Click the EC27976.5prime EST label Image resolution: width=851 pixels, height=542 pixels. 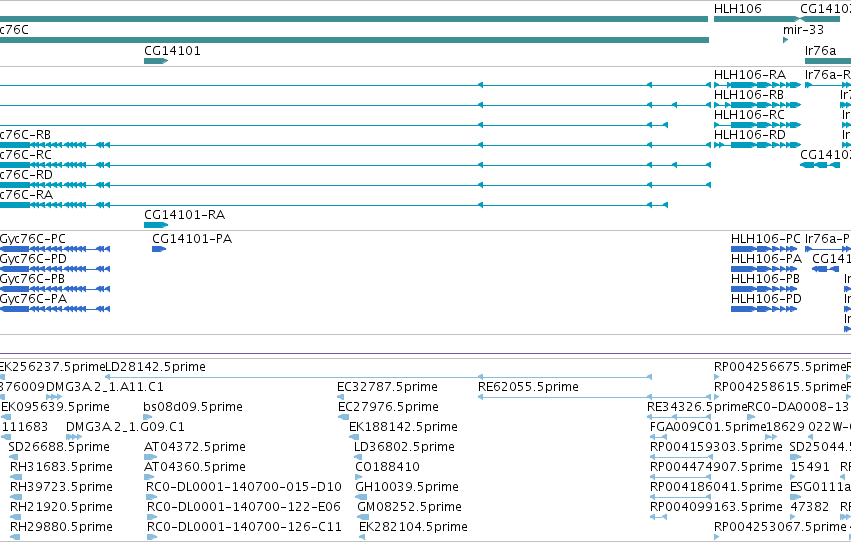click(x=388, y=407)
